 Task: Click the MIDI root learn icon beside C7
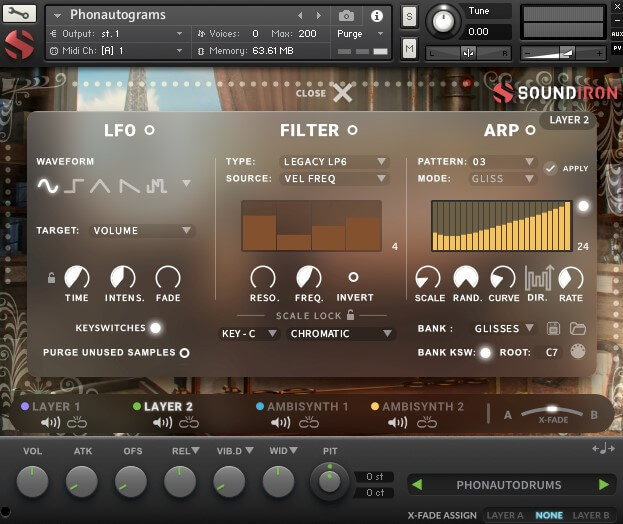(578, 352)
